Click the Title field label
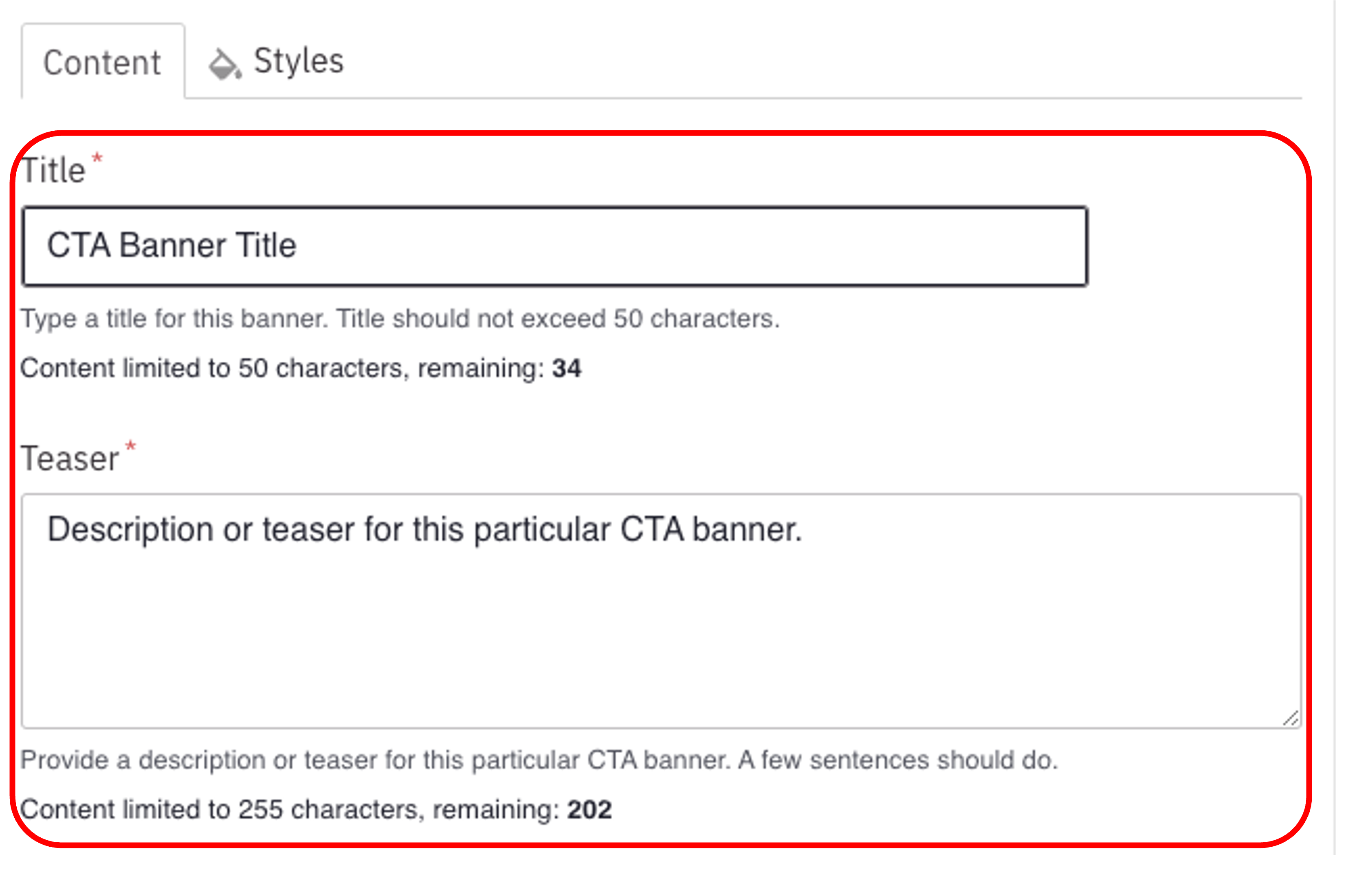The image size is (1346, 896). tap(53, 171)
